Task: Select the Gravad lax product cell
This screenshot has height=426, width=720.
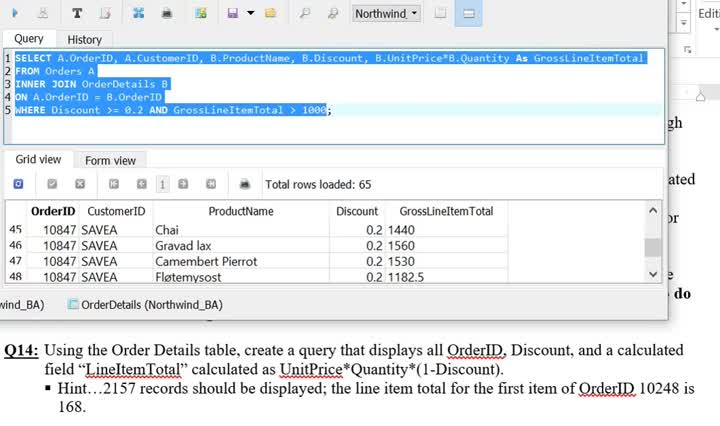Action: [241, 246]
